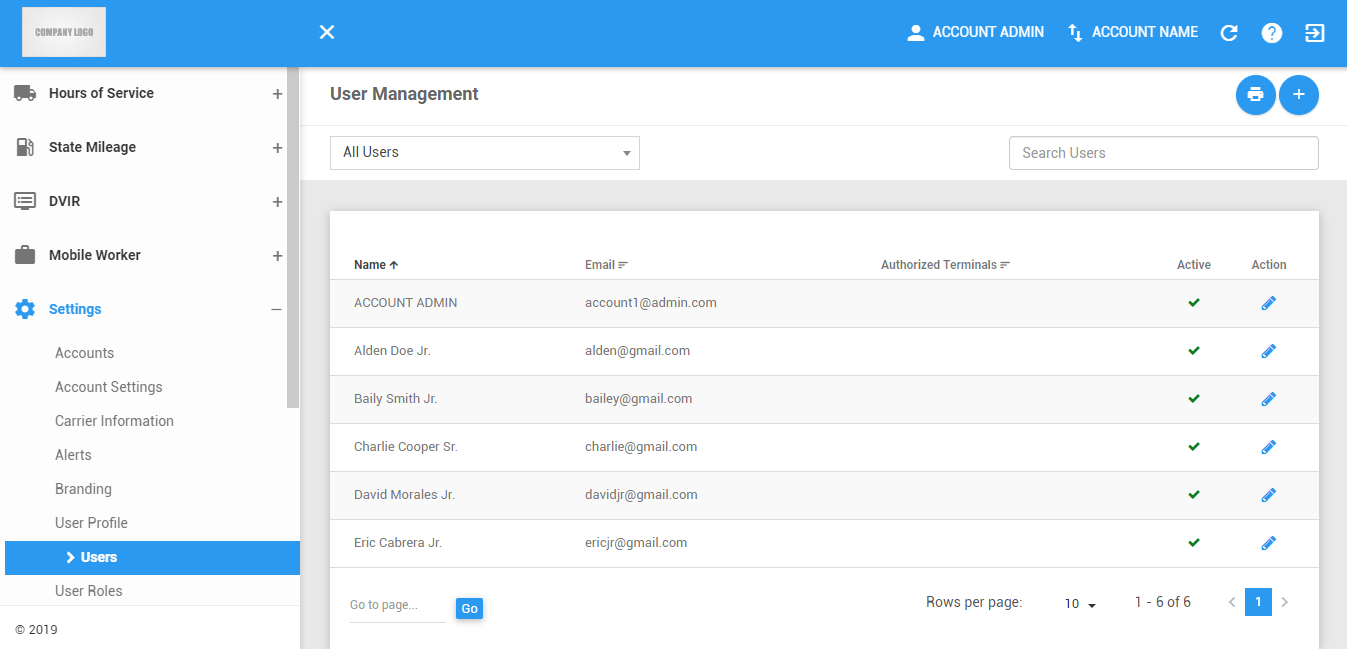Select email account1@admin.com
The height and width of the screenshot is (649, 1347).
651,303
